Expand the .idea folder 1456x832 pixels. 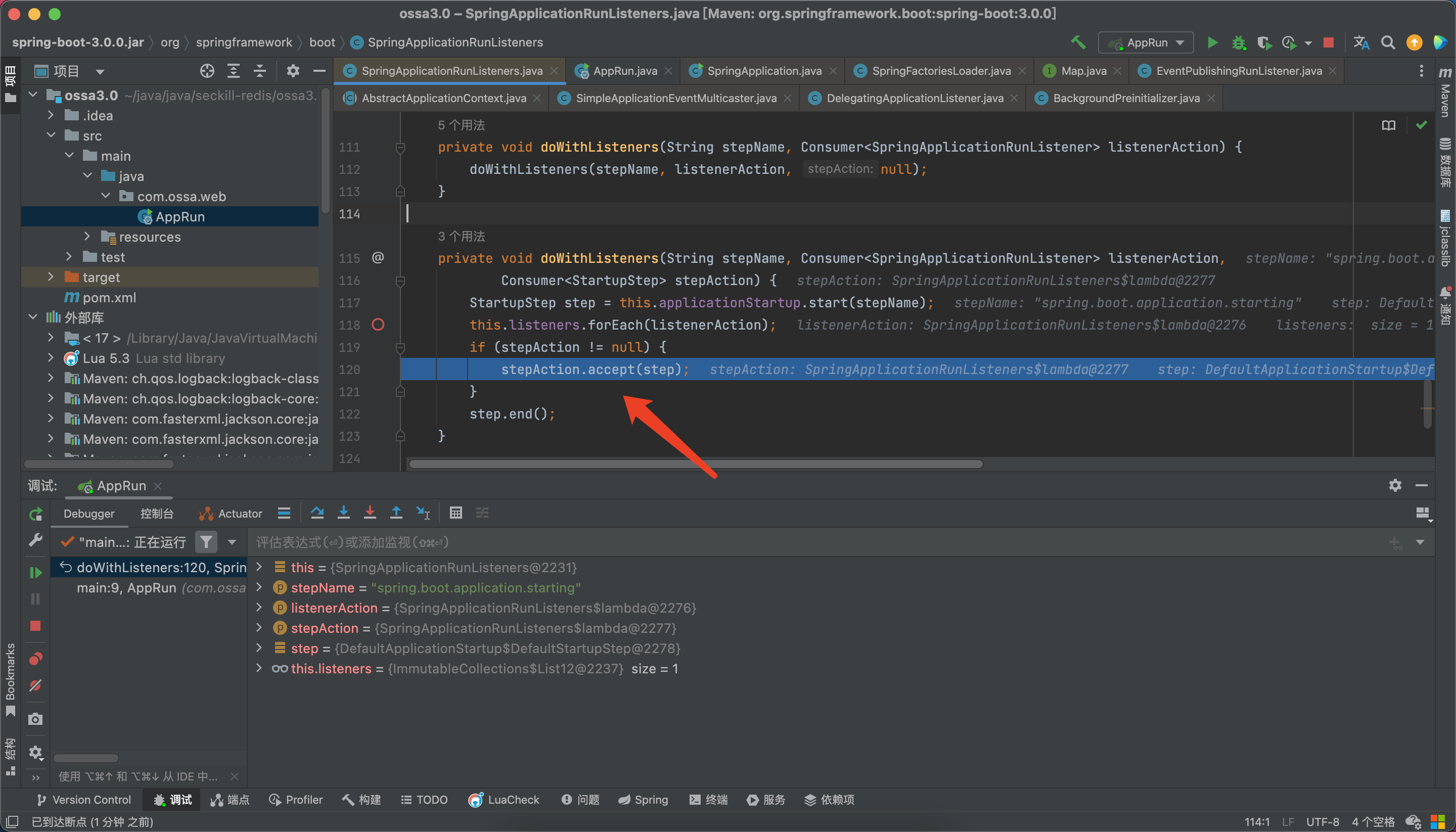(51, 115)
